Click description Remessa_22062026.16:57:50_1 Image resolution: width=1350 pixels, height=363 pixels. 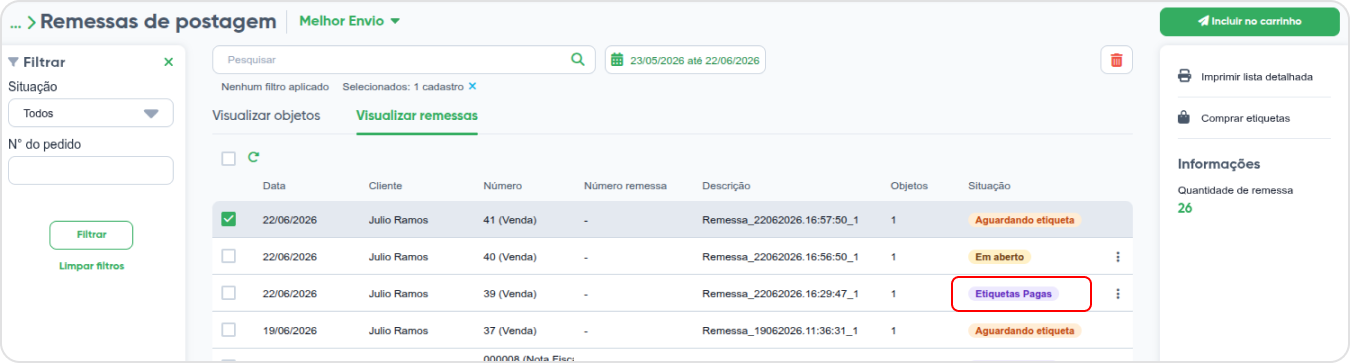[780, 220]
